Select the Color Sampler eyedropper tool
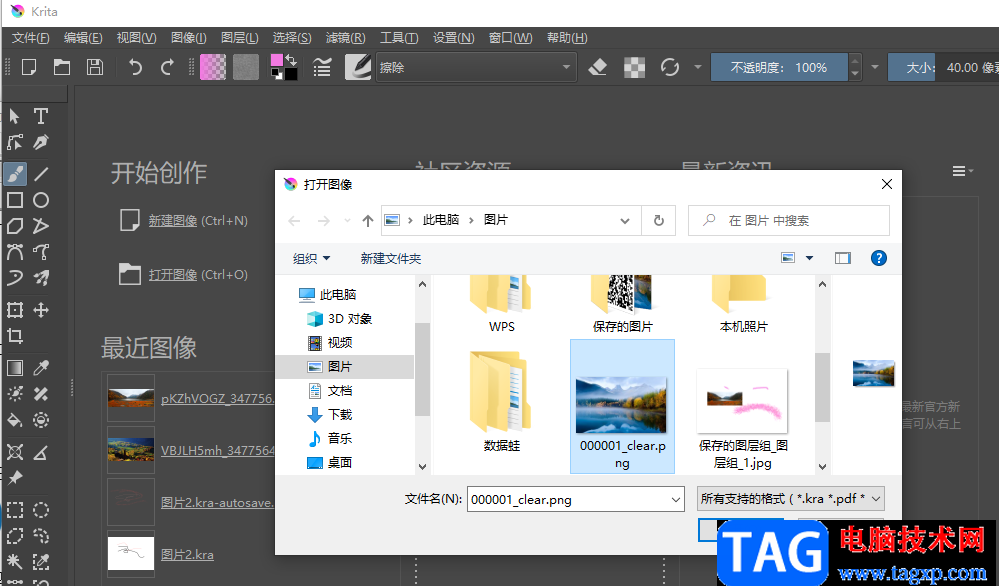The height and width of the screenshot is (586, 999). click(x=41, y=368)
